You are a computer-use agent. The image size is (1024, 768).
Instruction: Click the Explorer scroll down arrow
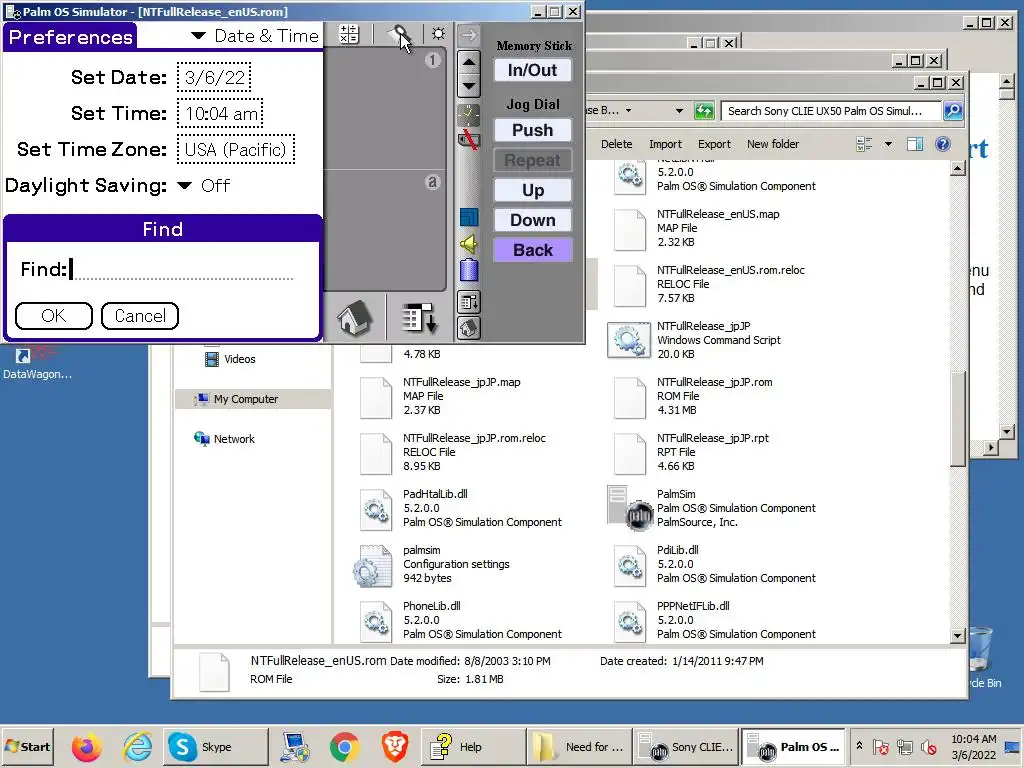click(x=957, y=635)
